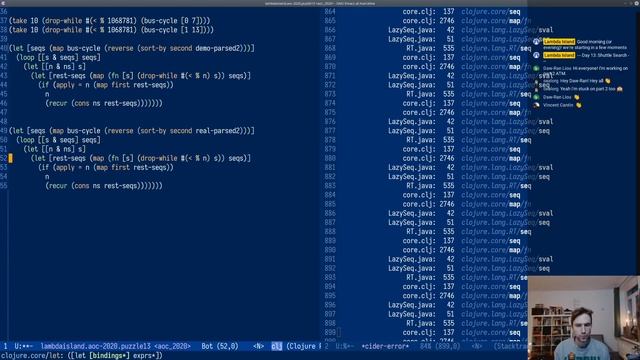Click the *cider-error* buffer name in mode line
Image resolution: width=640 pixels, height=360 pixels.
pos(385,346)
